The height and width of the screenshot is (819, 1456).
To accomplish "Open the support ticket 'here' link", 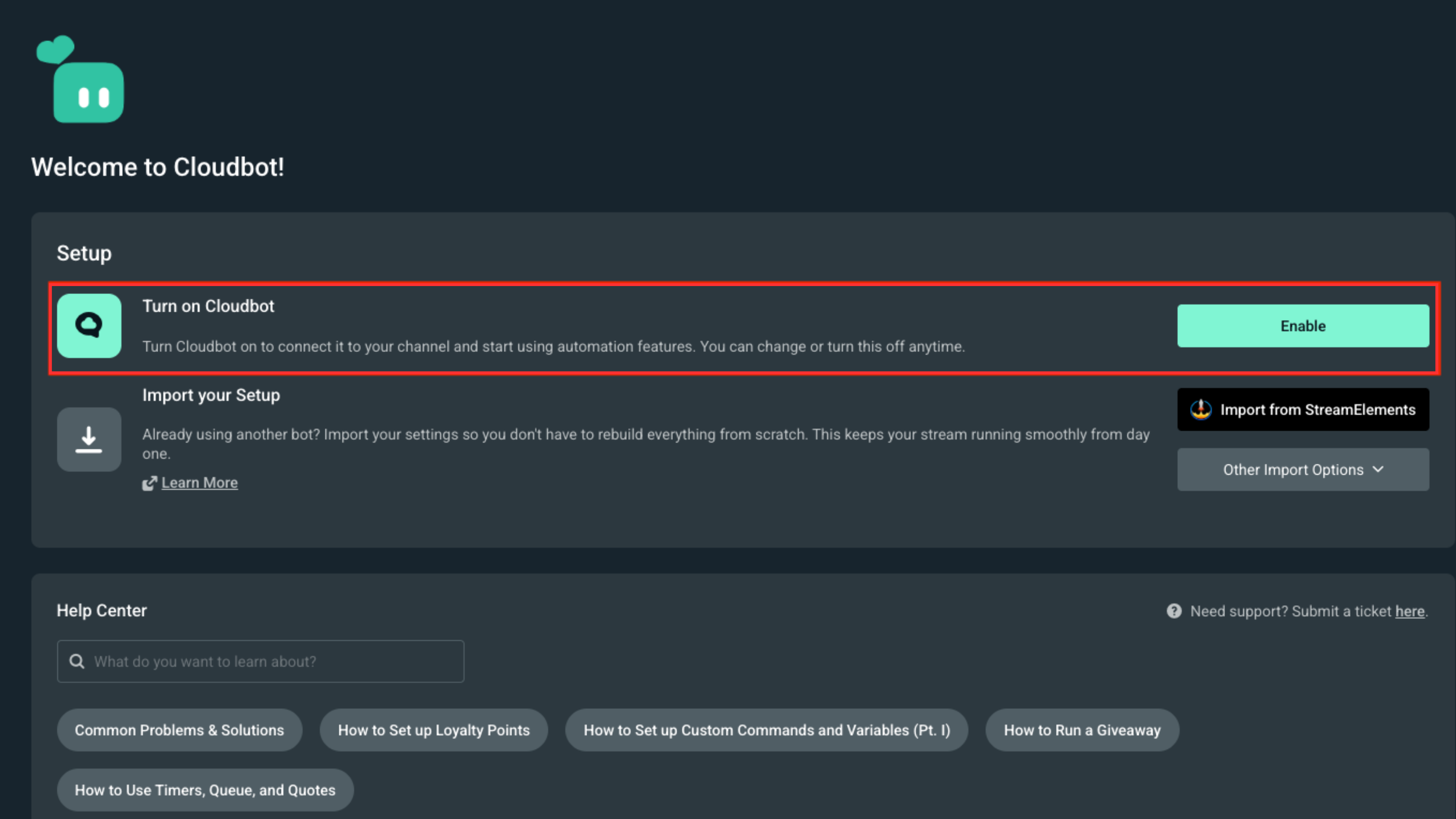I will (x=1410, y=611).
